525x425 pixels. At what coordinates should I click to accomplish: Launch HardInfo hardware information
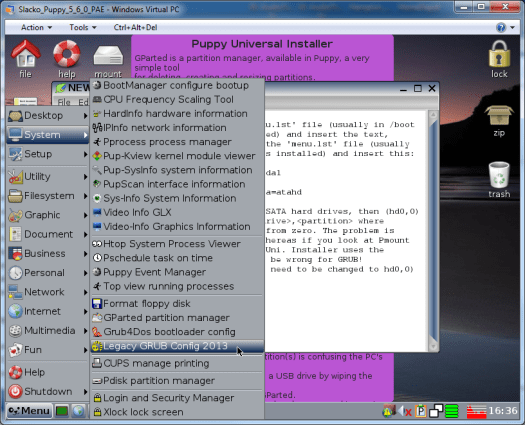pyautogui.click(x=177, y=114)
